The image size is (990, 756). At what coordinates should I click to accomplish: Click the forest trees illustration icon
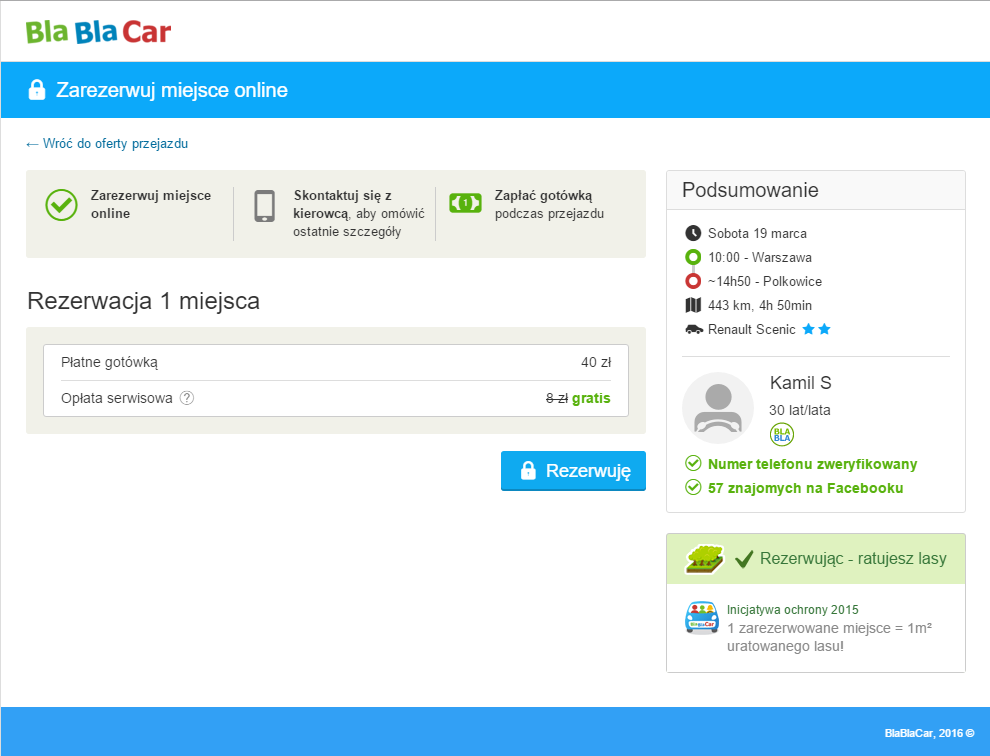[705, 559]
